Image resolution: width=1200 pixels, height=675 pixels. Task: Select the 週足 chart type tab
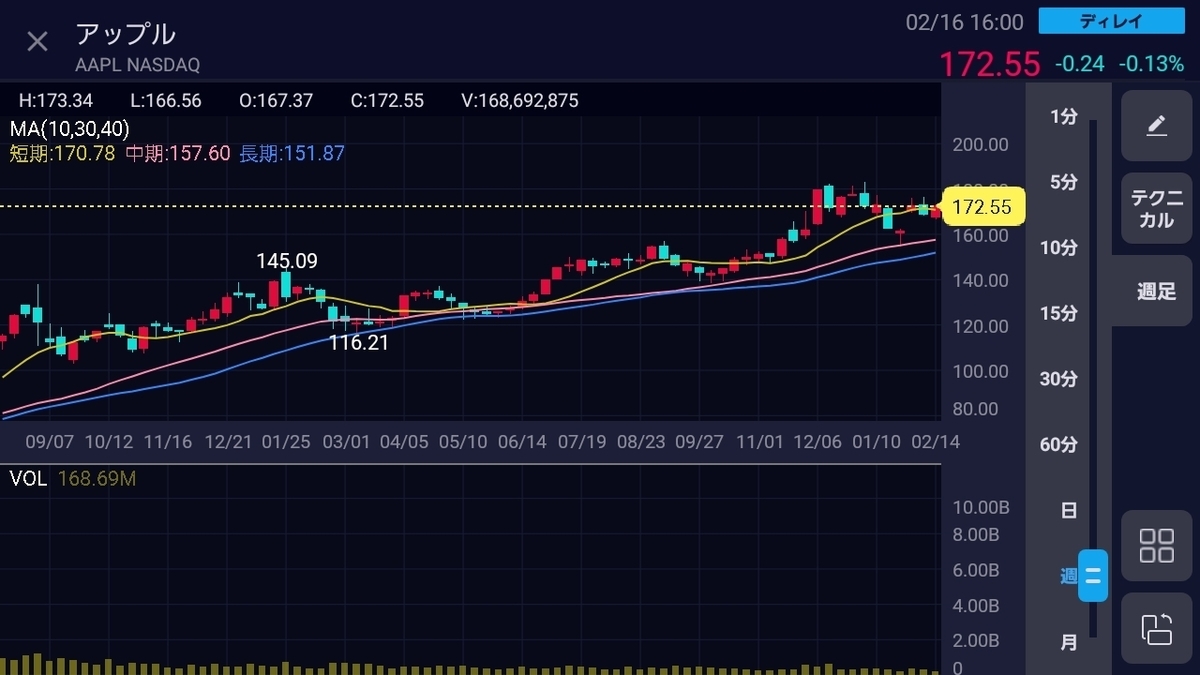[x=1156, y=291]
